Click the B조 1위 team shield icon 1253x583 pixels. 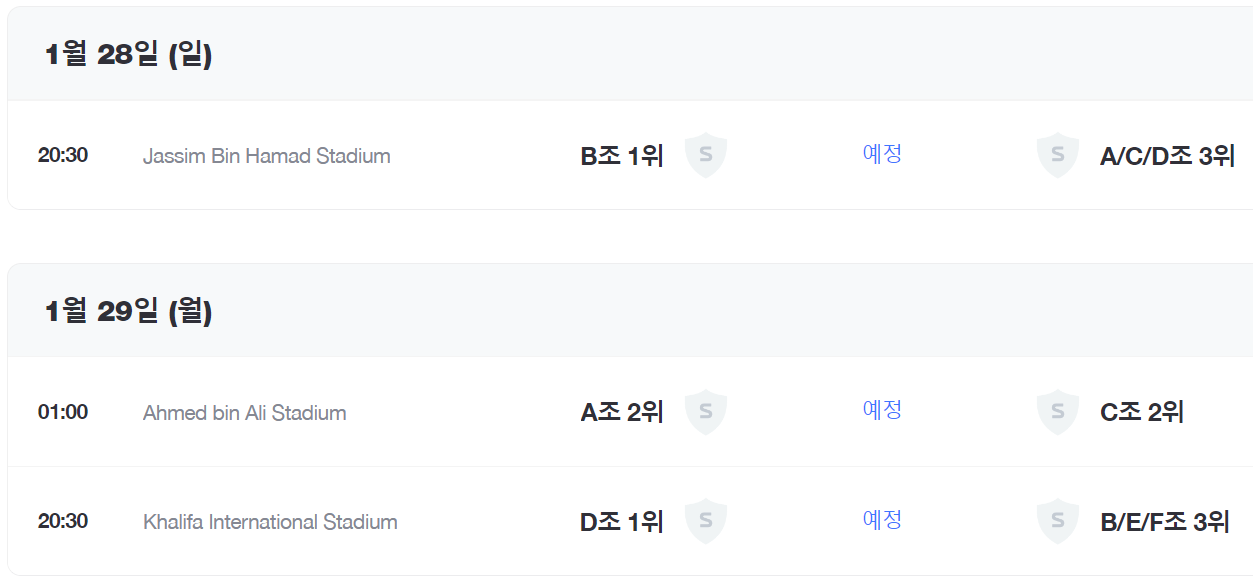point(705,155)
